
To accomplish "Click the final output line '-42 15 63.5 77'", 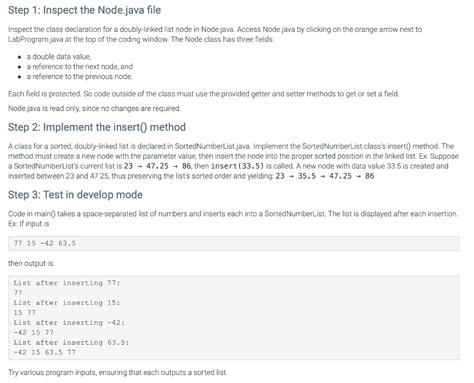I will pyautogui.click(x=45, y=352).
